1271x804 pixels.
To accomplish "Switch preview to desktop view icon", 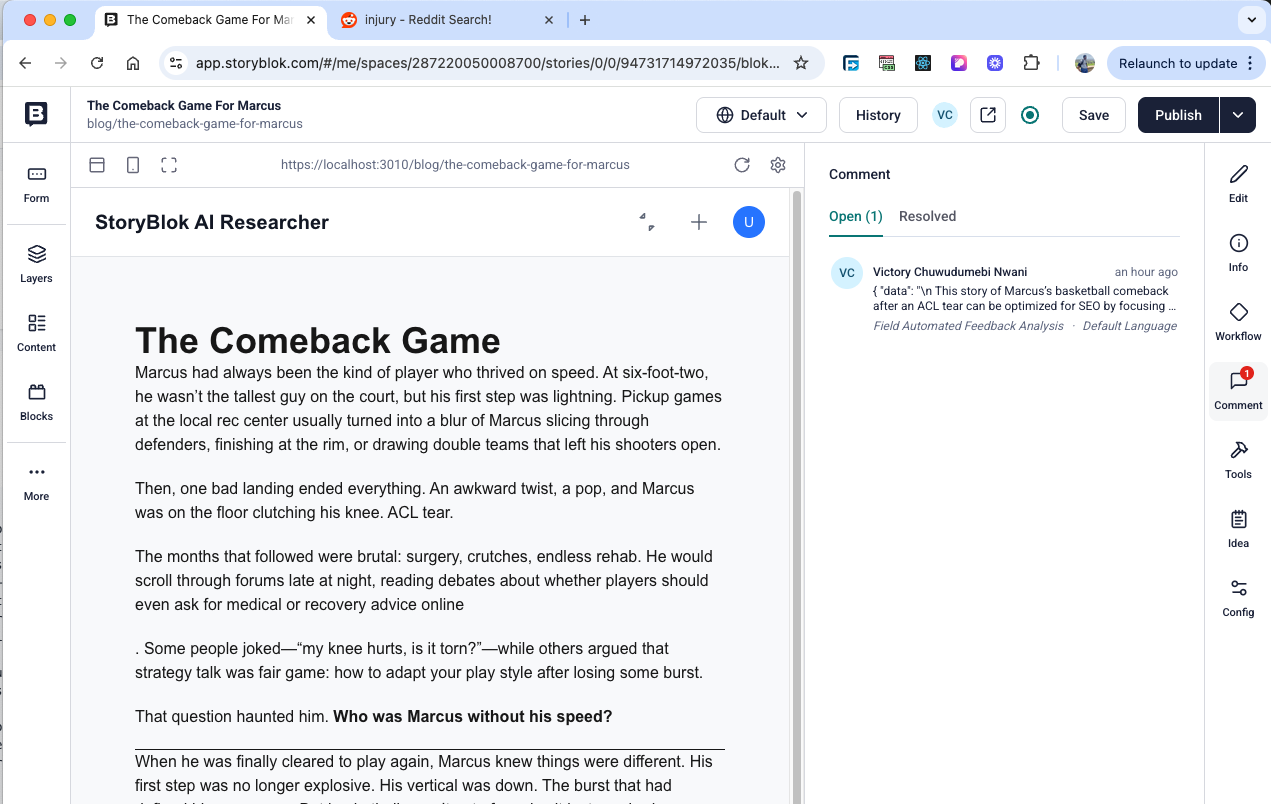I will 97,165.
